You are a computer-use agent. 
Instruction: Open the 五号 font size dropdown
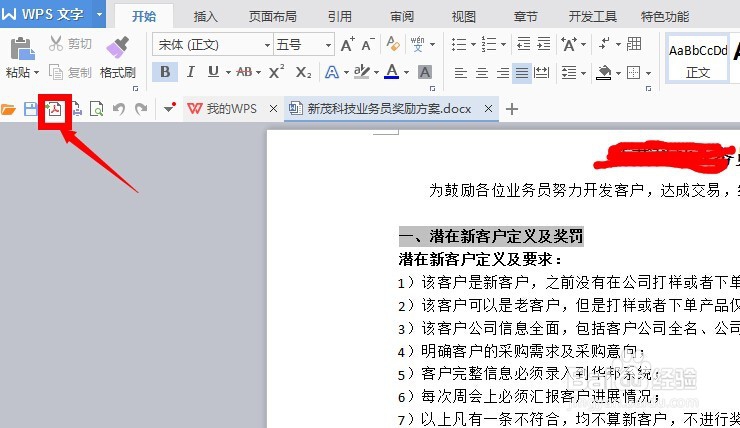(328, 45)
